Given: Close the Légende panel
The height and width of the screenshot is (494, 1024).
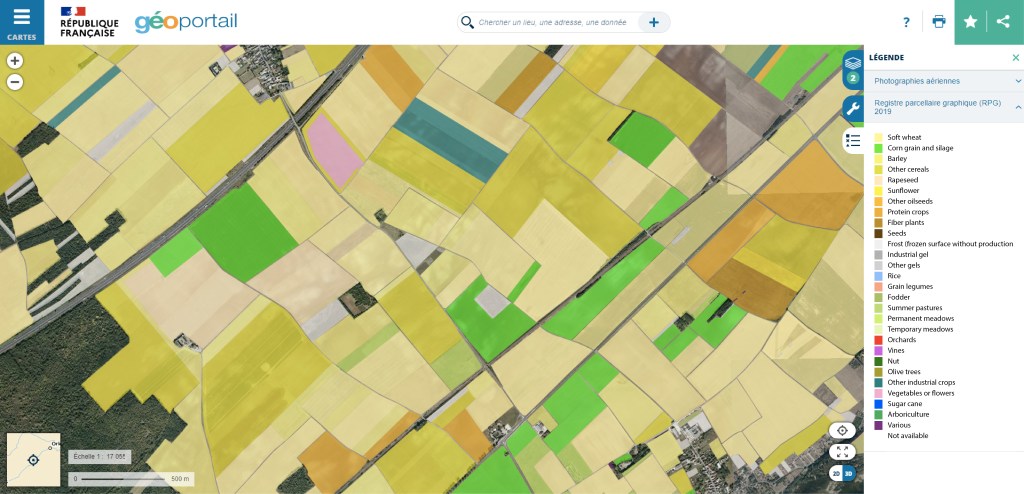Looking at the screenshot, I should click(x=1016, y=58).
